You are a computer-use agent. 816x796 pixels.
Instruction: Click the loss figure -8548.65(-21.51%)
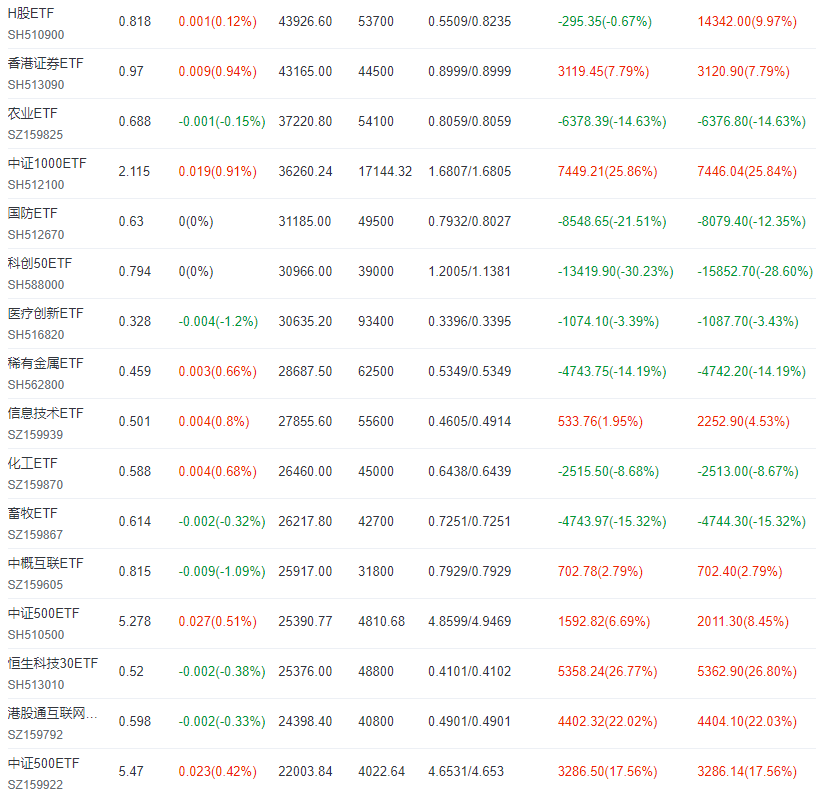point(612,221)
